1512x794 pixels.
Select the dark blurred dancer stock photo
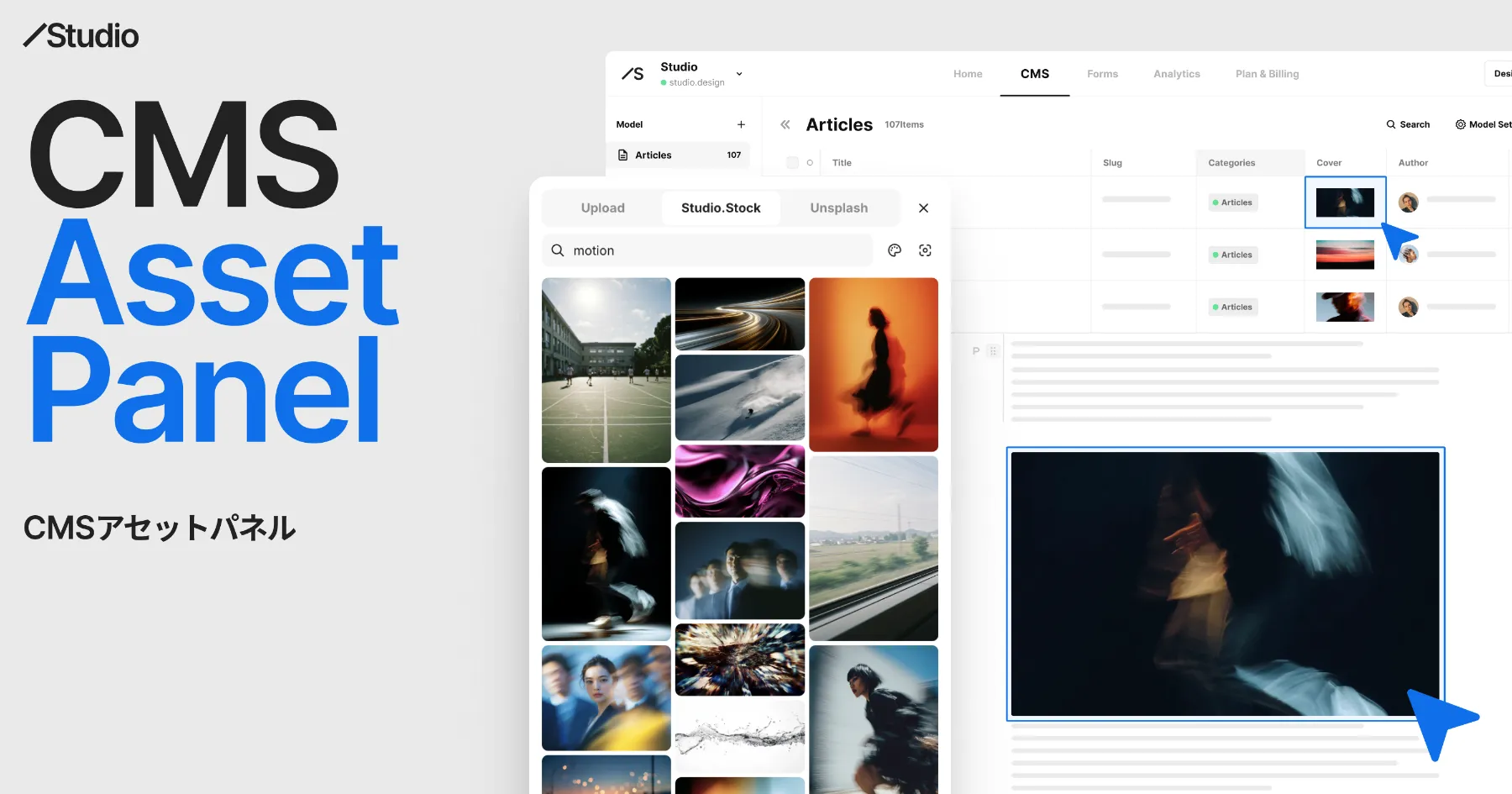606,554
